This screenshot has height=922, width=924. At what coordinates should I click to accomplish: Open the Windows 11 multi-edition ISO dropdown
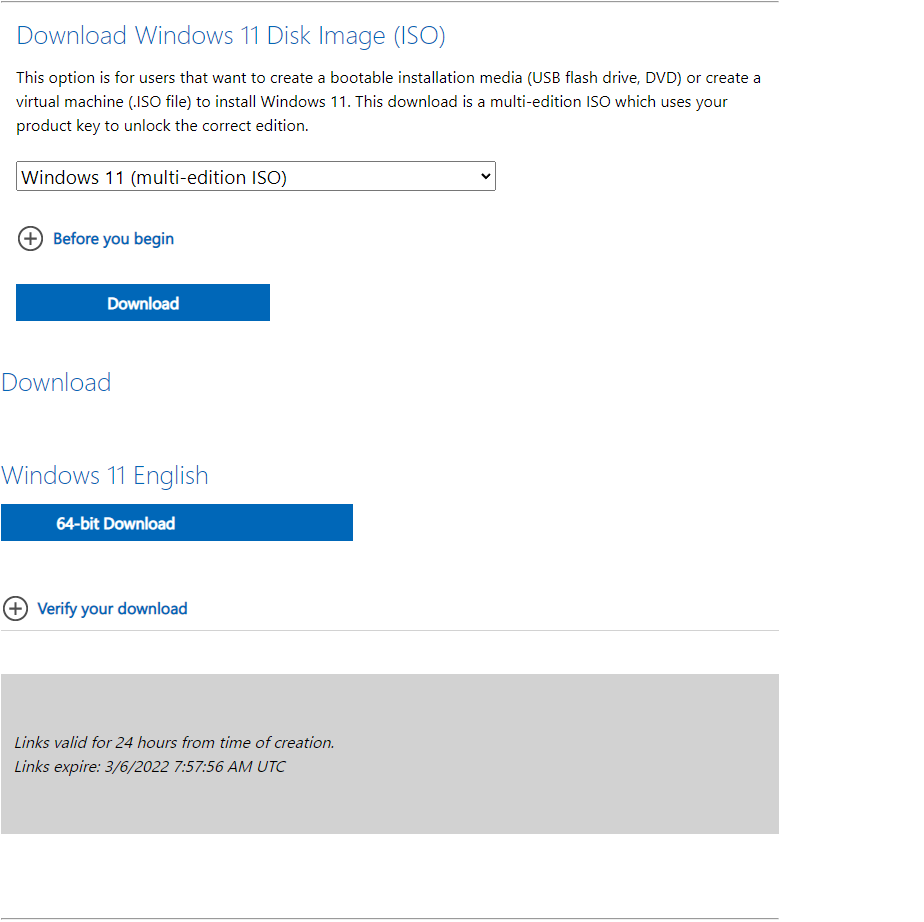pyautogui.click(x=255, y=177)
